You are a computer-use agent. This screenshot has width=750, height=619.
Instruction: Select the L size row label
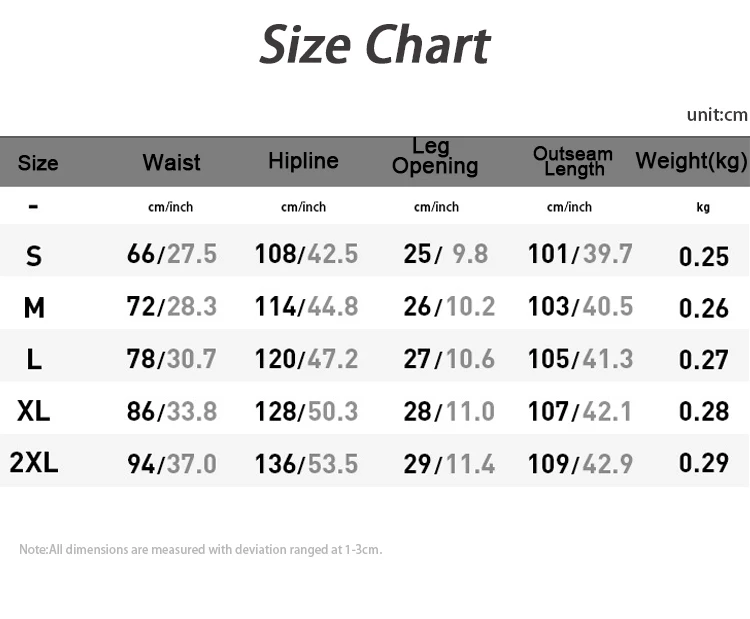(x=34, y=359)
